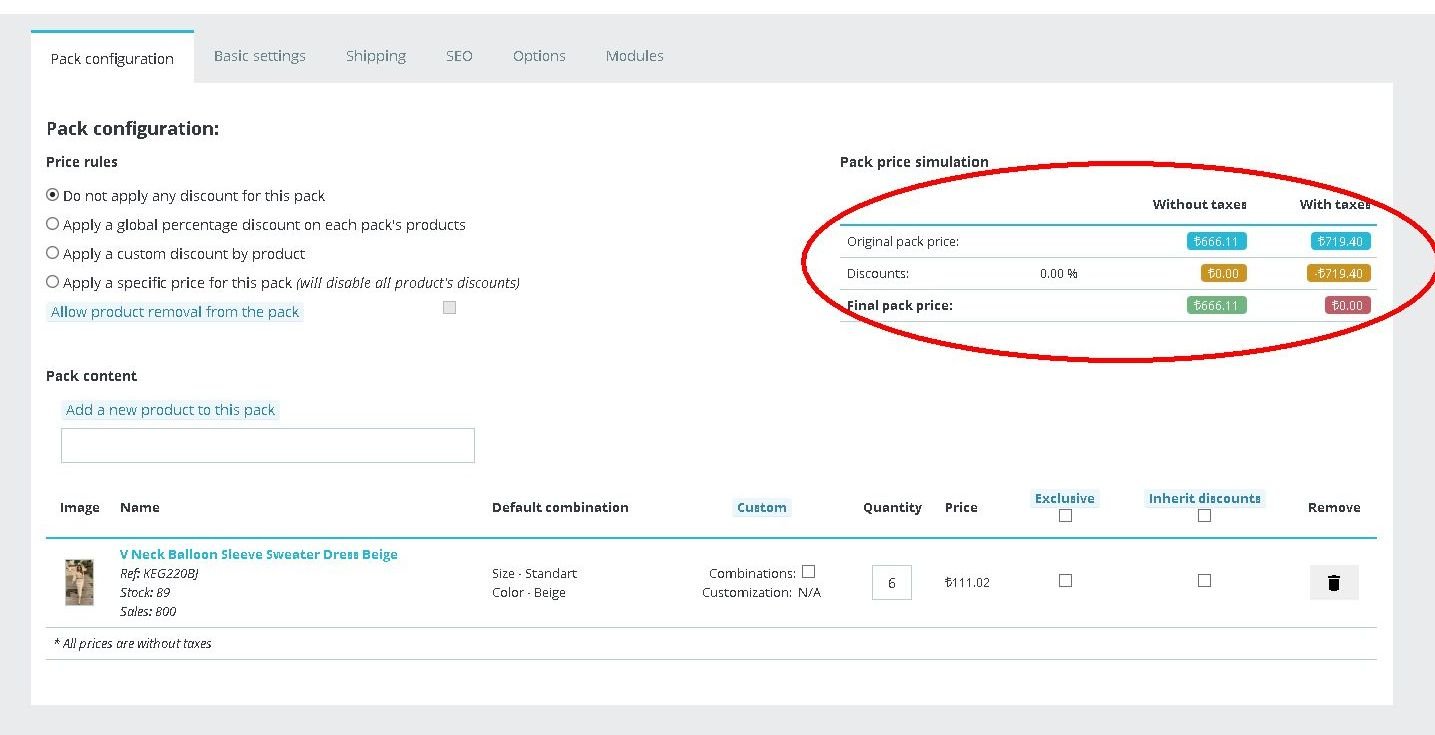Click the trash icon to remove product
1435x735 pixels.
pyautogui.click(x=1333, y=583)
